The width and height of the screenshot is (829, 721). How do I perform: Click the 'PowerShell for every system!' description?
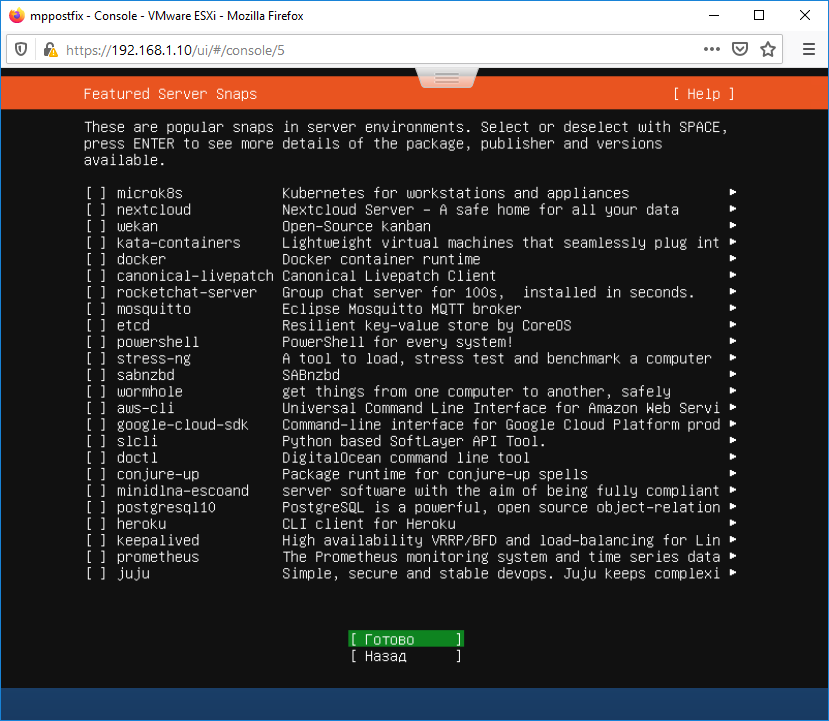397,342
